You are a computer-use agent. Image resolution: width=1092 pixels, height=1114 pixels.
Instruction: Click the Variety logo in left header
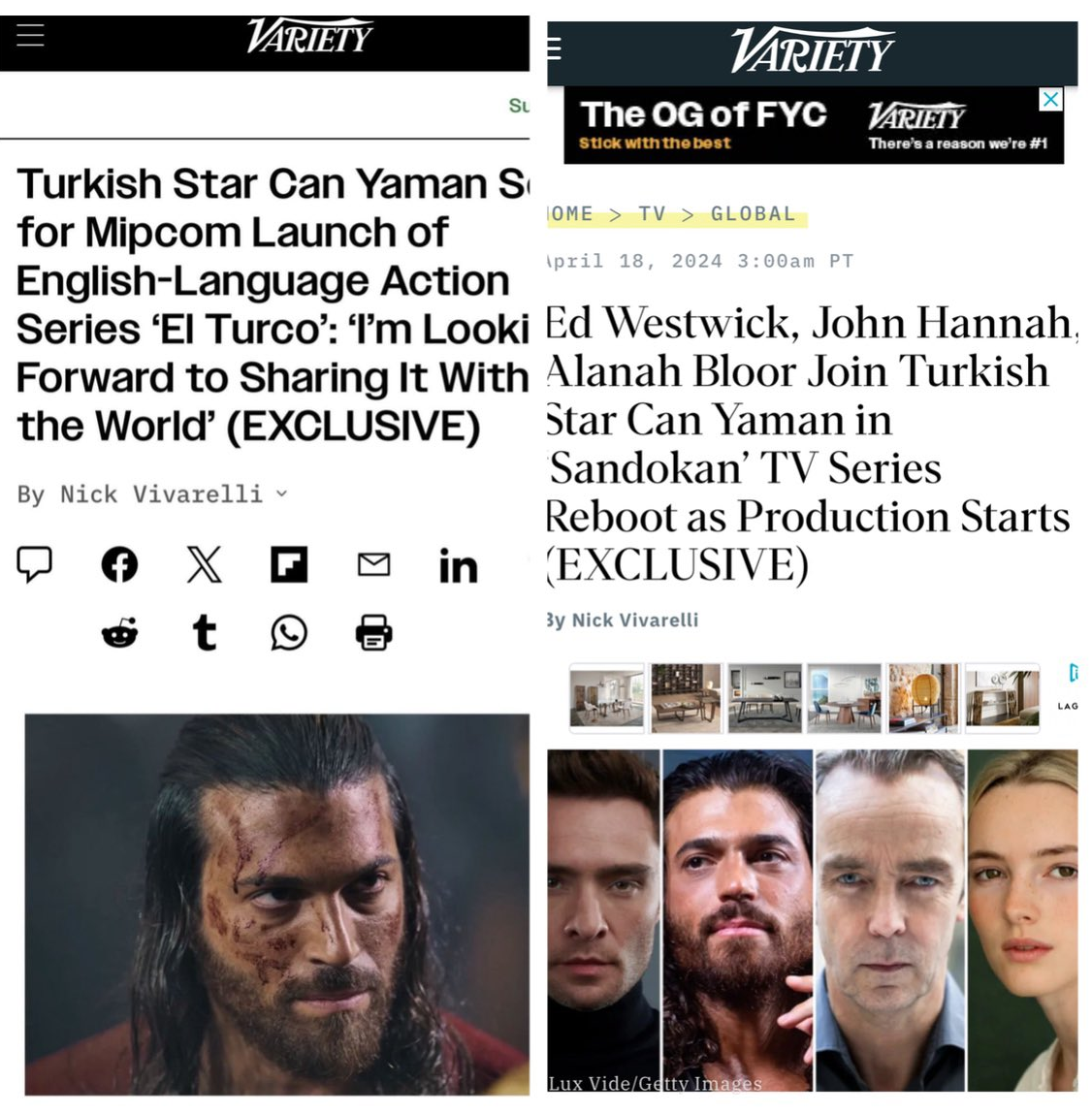(309, 36)
